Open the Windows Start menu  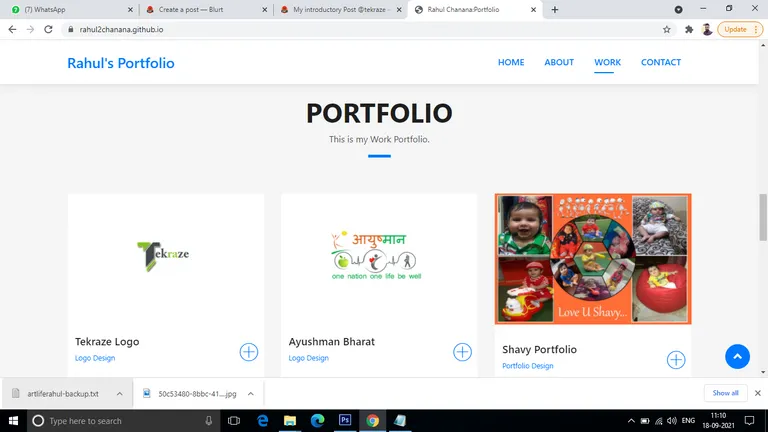13,421
